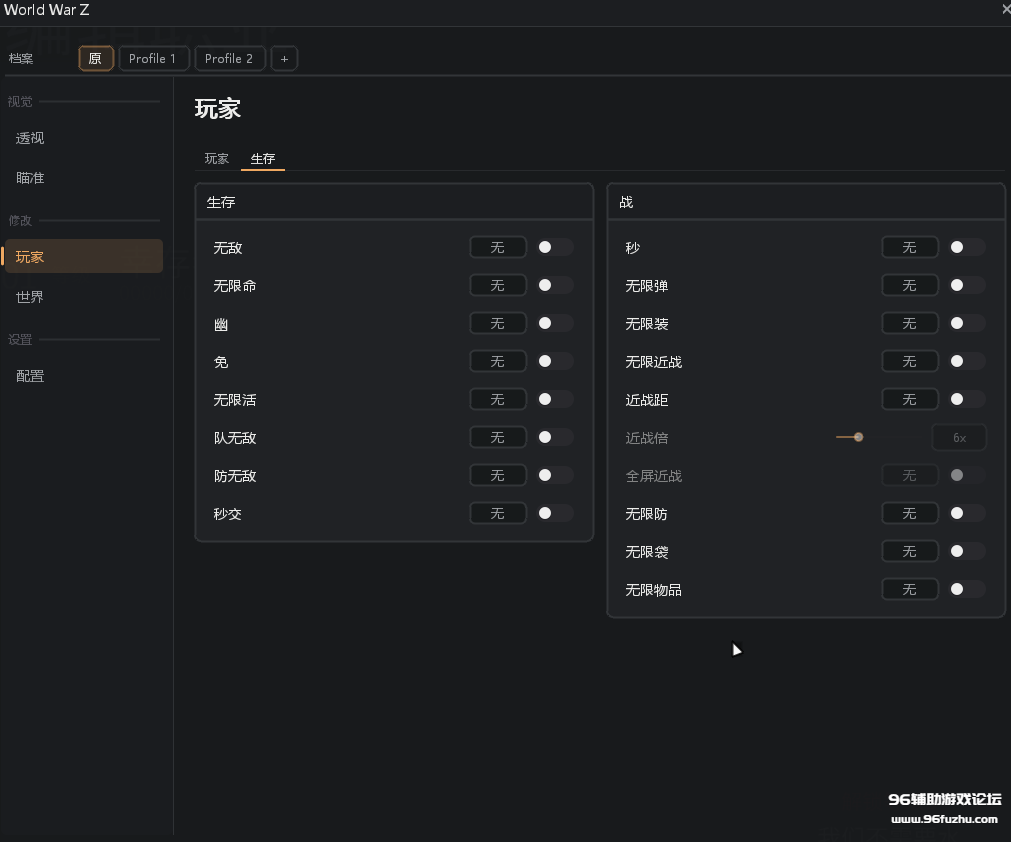Viewport: 1011px width, 842px height.
Task: Set hotkey for 无限命
Action: coord(498,285)
